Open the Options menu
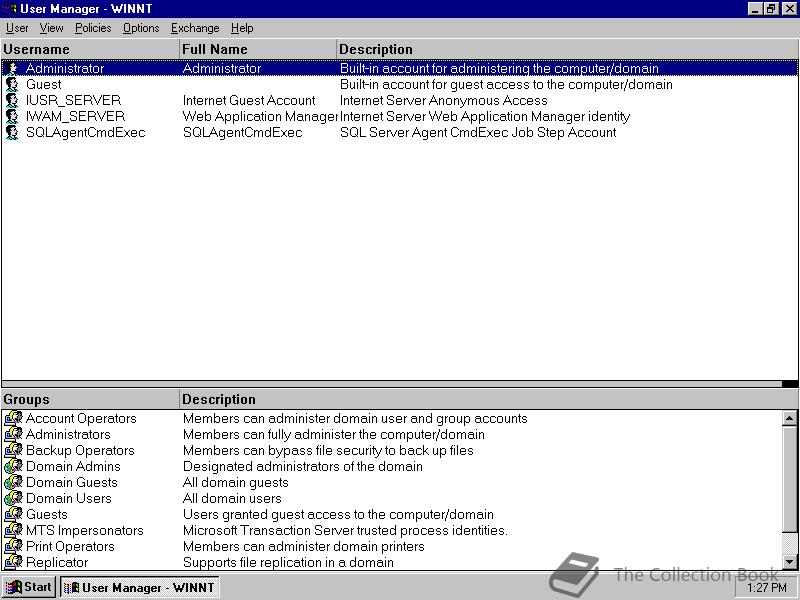This screenshot has height=600, width=800. [141, 28]
